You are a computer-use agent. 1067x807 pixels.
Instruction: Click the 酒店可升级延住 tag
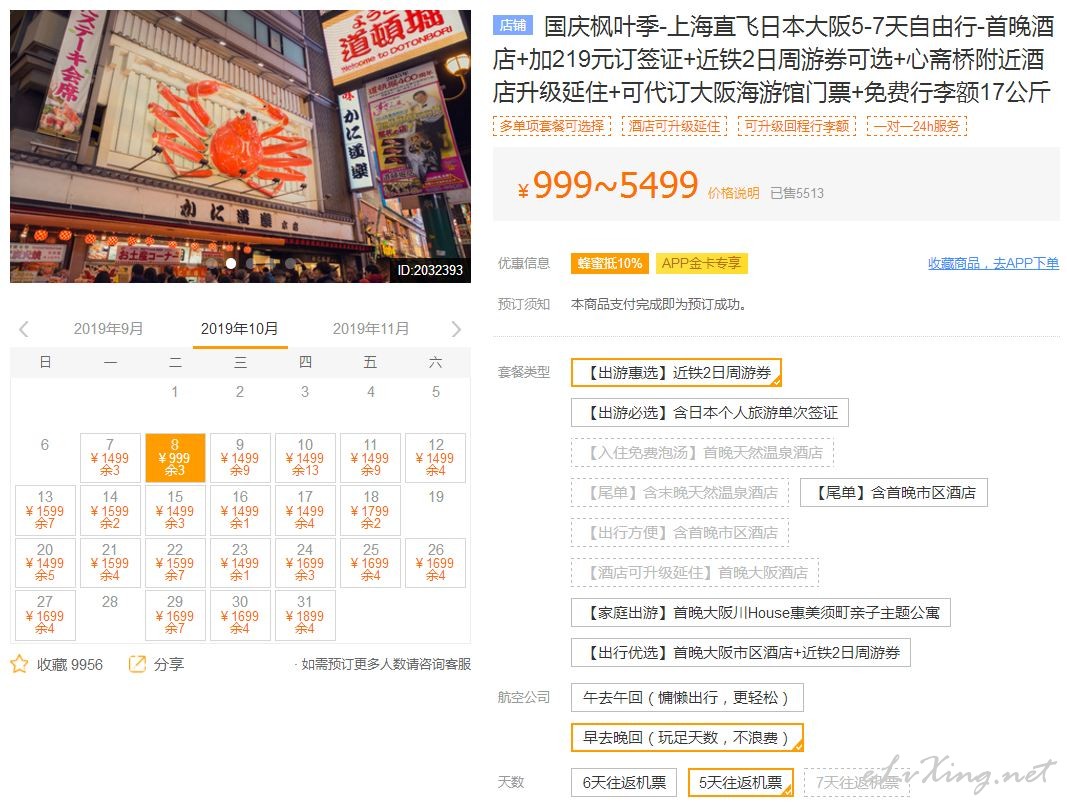[674, 126]
